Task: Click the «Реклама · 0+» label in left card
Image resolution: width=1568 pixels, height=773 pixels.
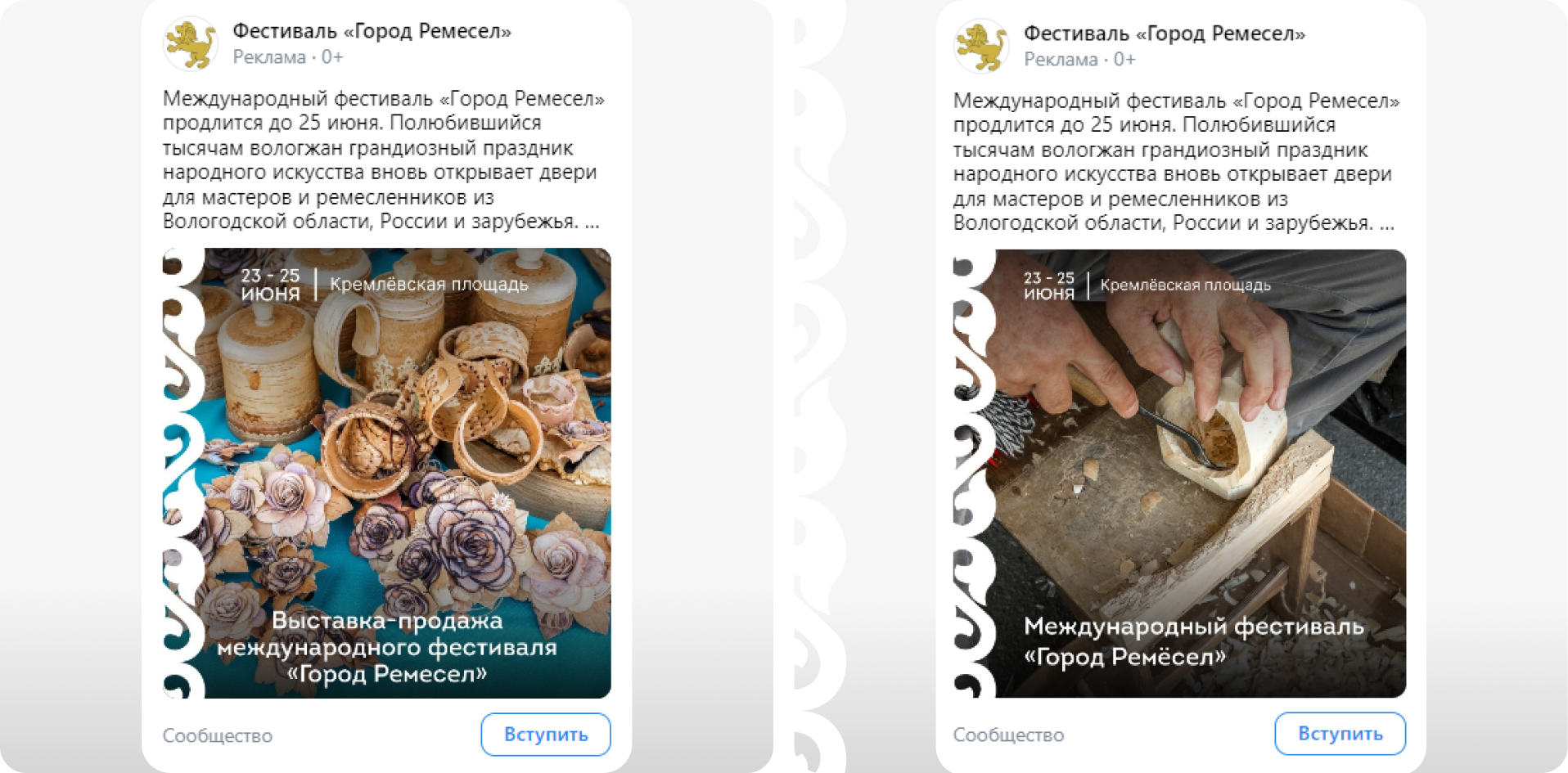Action: (x=288, y=57)
